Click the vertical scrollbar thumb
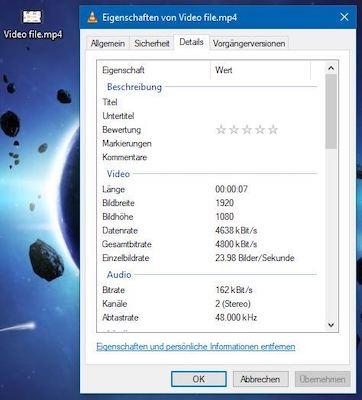Image resolution: width=362 pixels, height=400 pixels. click(331, 111)
